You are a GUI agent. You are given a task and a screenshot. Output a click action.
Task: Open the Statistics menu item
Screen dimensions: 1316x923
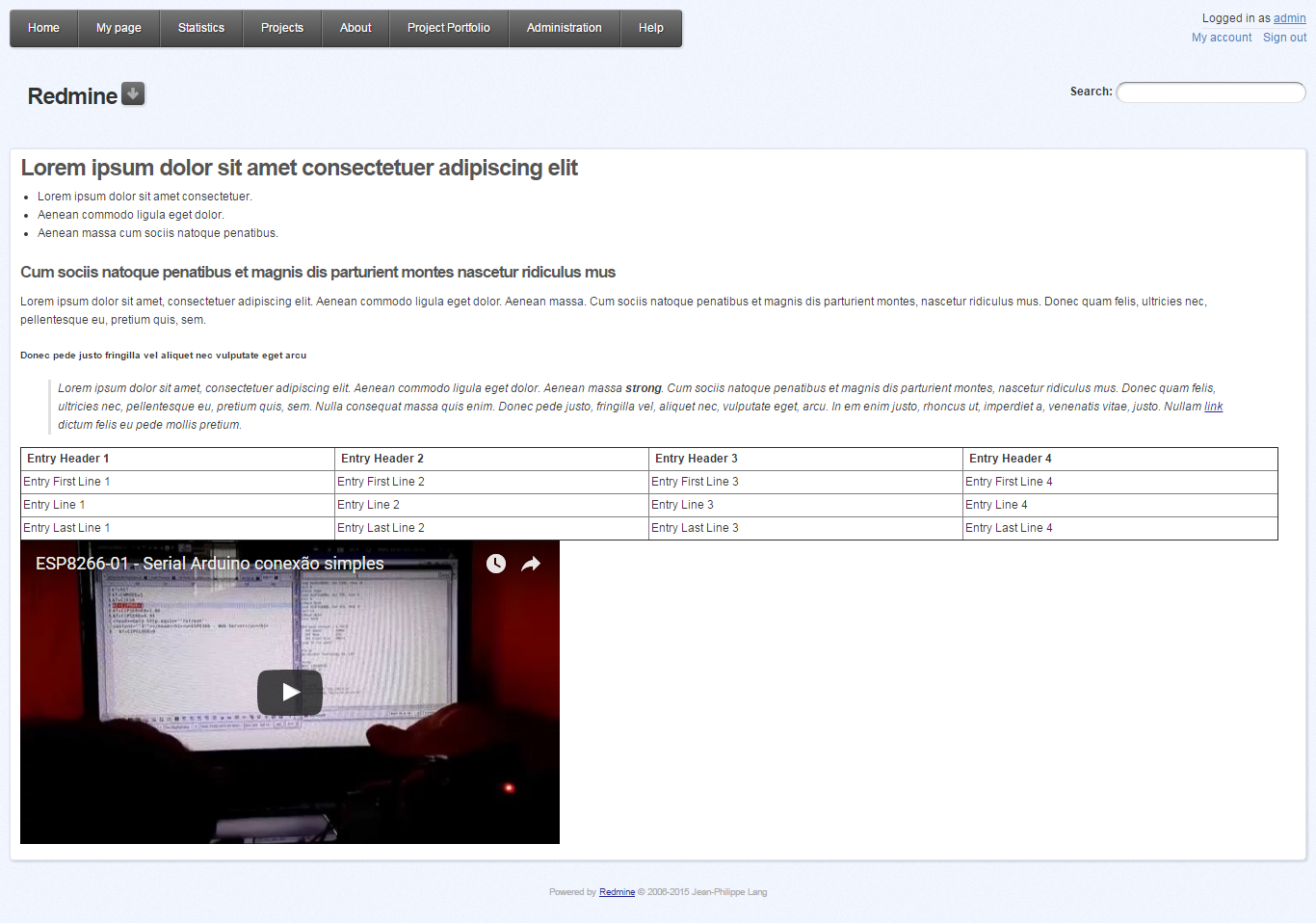pyautogui.click(x=201, y=28)
